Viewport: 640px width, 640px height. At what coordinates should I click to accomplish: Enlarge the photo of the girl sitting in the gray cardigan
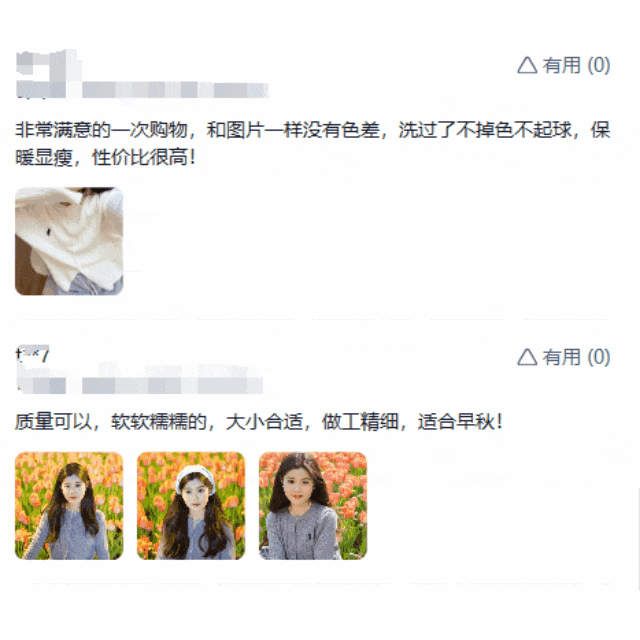pos(313,506)
